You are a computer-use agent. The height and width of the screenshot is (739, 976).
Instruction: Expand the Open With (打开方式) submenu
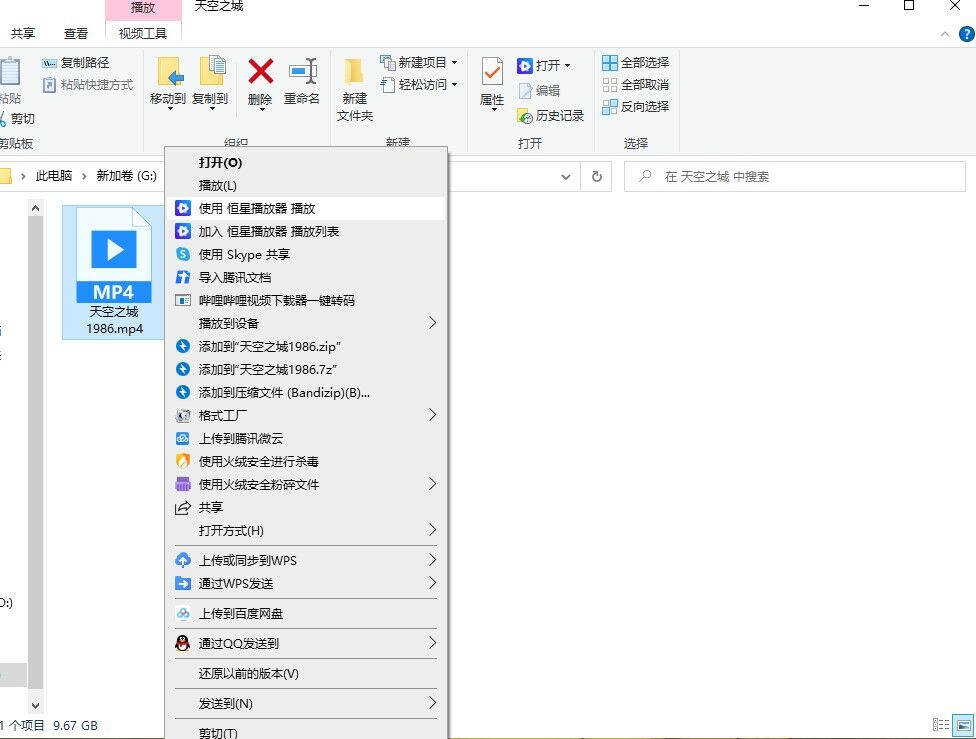(305, 530)
